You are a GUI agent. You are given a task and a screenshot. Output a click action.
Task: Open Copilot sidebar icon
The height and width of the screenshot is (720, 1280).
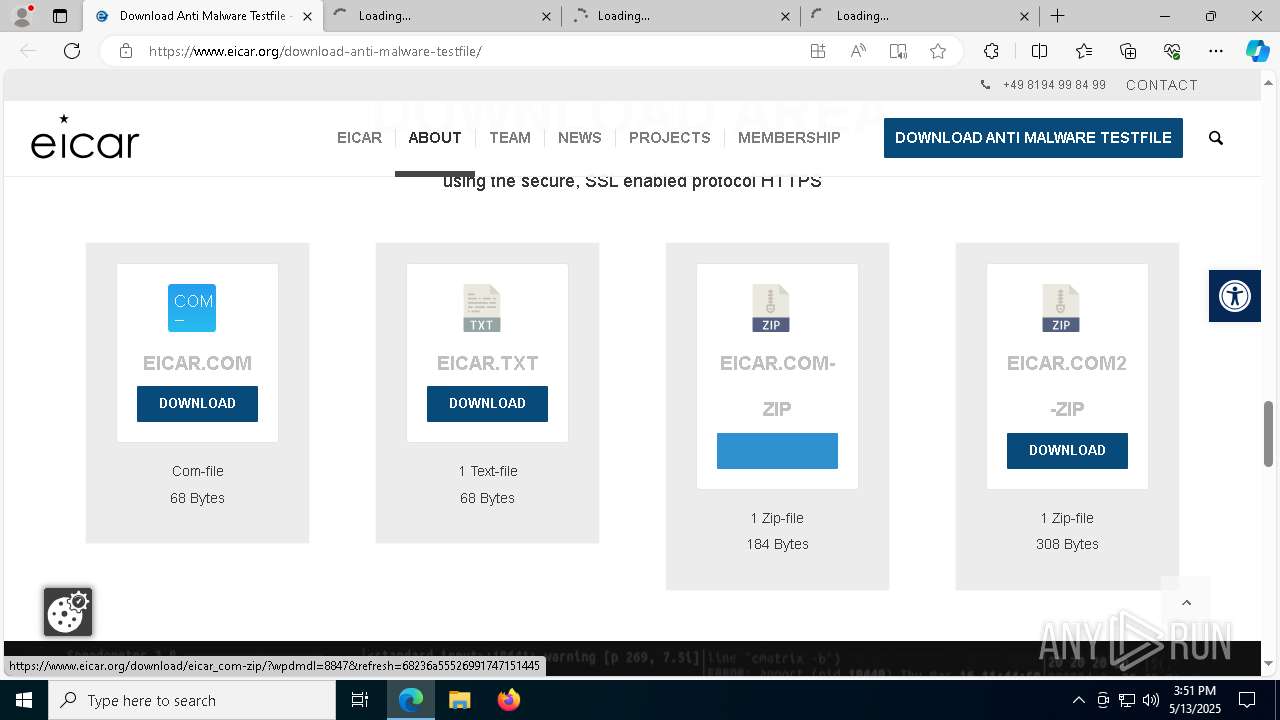(1257, 51)
